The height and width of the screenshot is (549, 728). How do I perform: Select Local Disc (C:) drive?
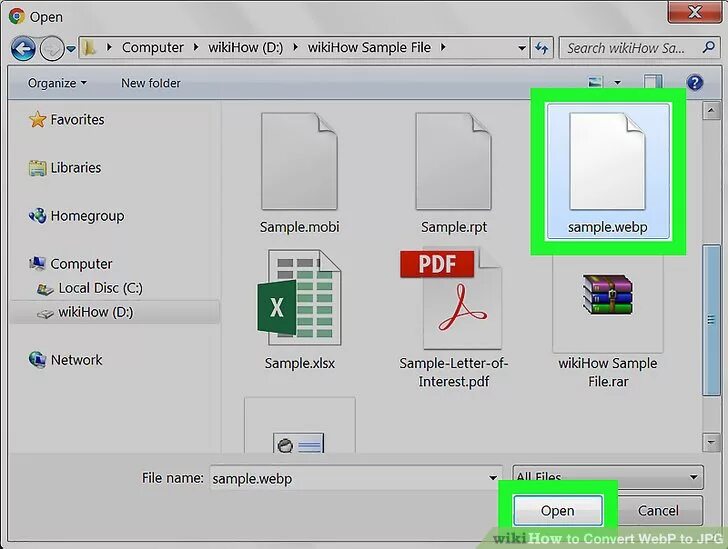point(100,288)
